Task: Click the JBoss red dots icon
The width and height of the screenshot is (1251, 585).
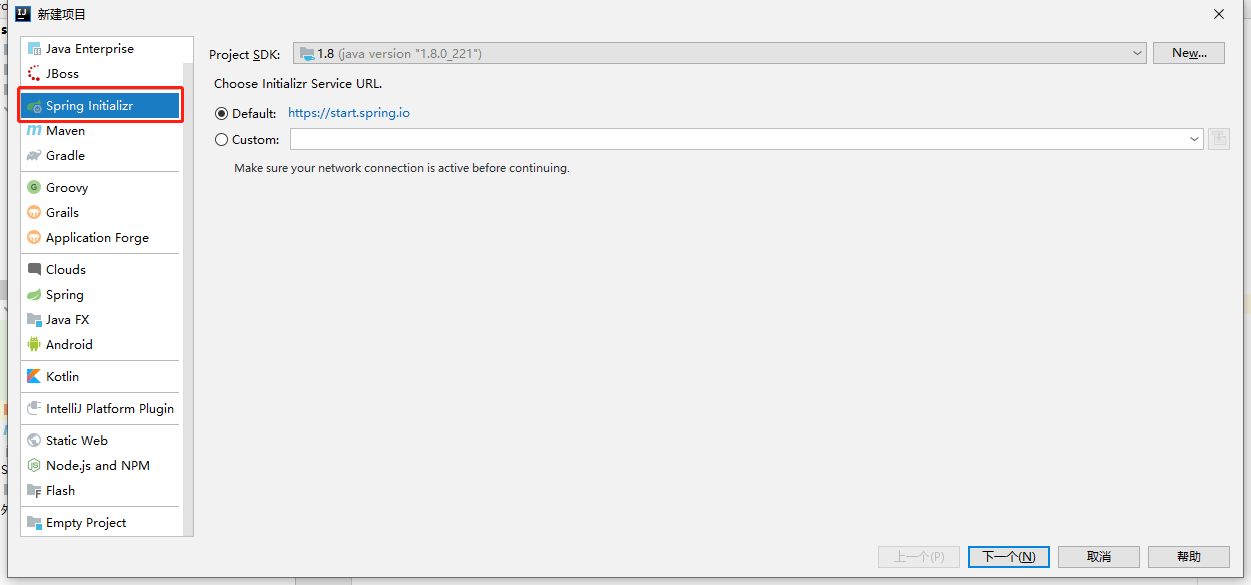Action: pos(34,73)
